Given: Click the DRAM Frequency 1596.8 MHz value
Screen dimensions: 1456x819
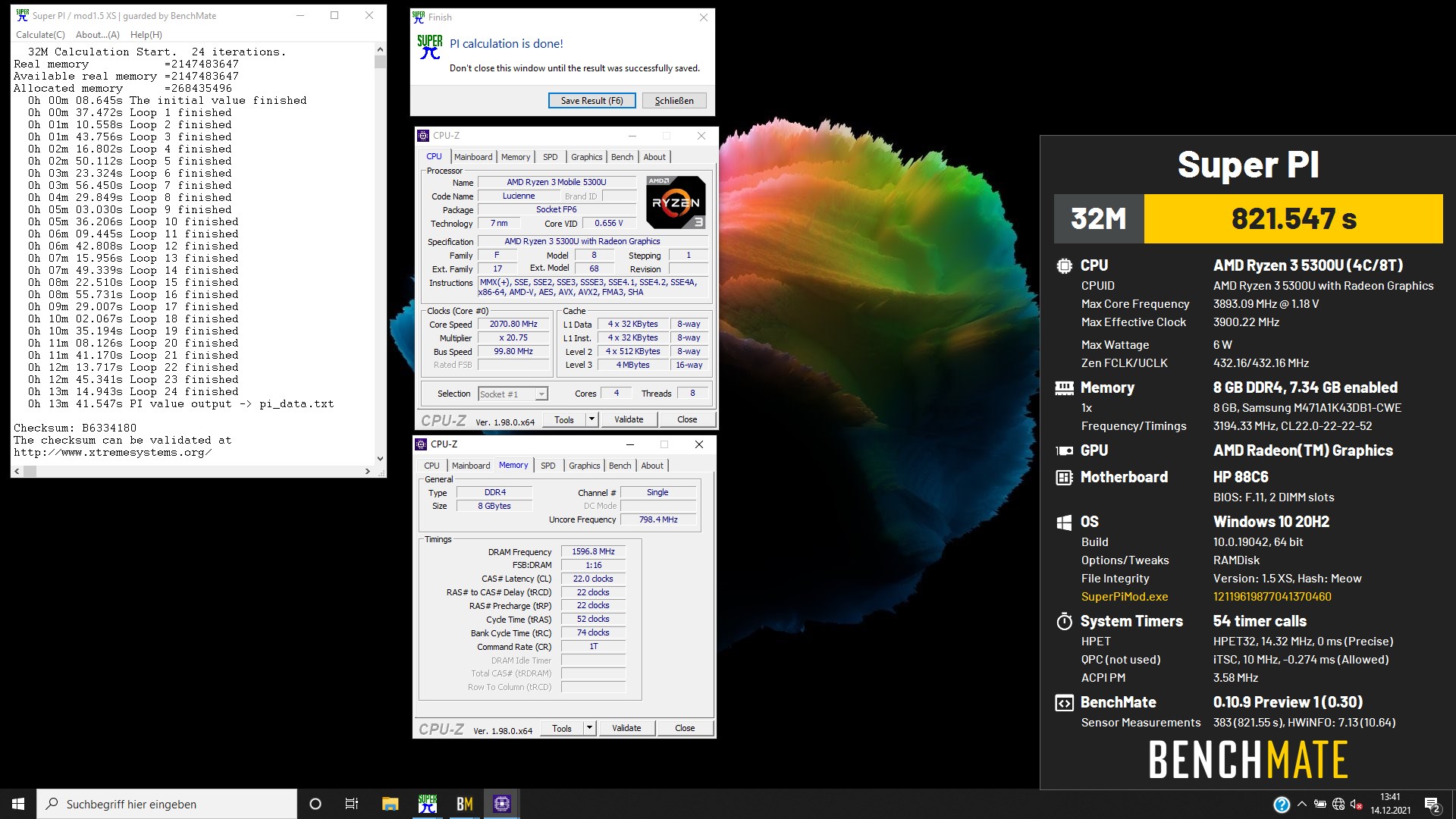Looking at the screenshot, I should [593, 552].
